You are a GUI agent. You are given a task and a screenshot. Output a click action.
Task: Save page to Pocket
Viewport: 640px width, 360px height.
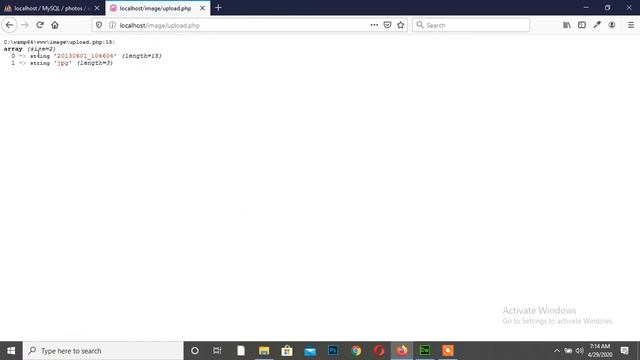tap(387, 25)
